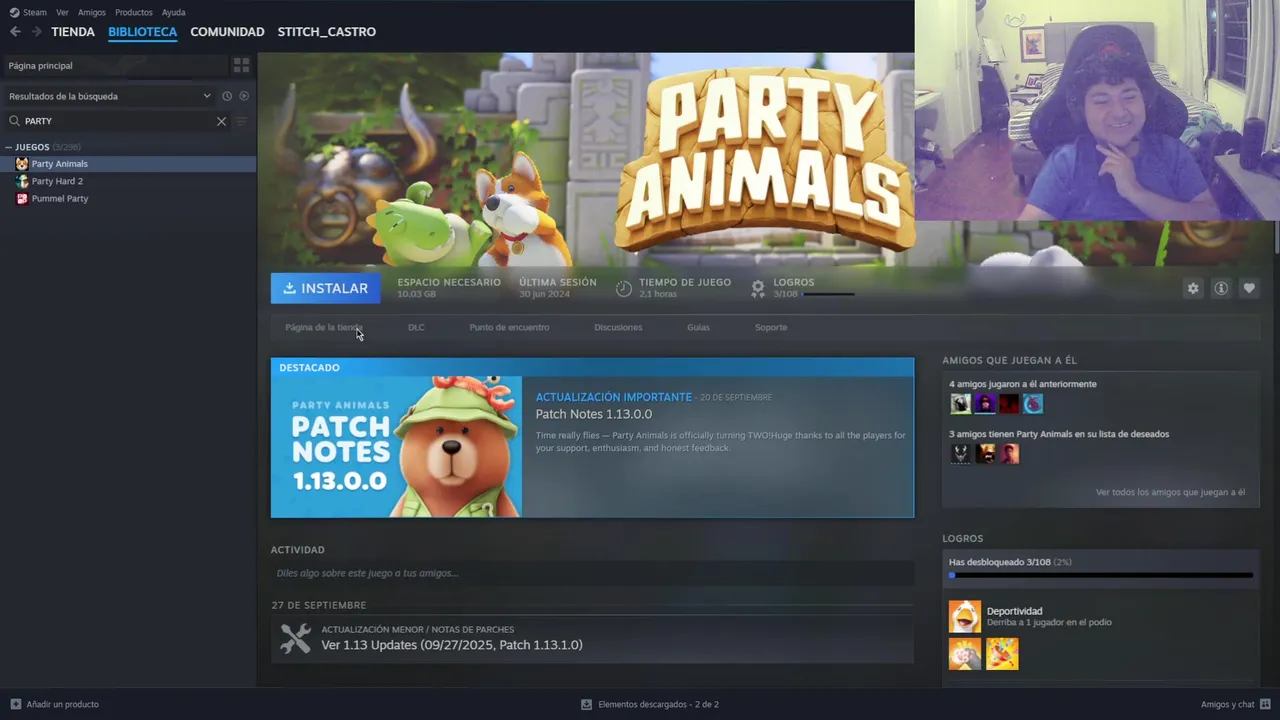Sort library by recent activity clock icon
Viewport: 1280px width, 720px height.
(227, 96)
